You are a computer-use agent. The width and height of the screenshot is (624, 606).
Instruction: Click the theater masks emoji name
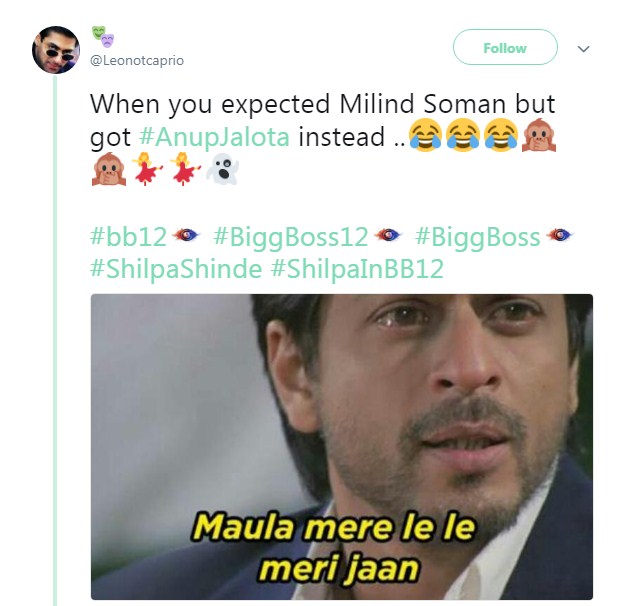(x=103, y=36)
